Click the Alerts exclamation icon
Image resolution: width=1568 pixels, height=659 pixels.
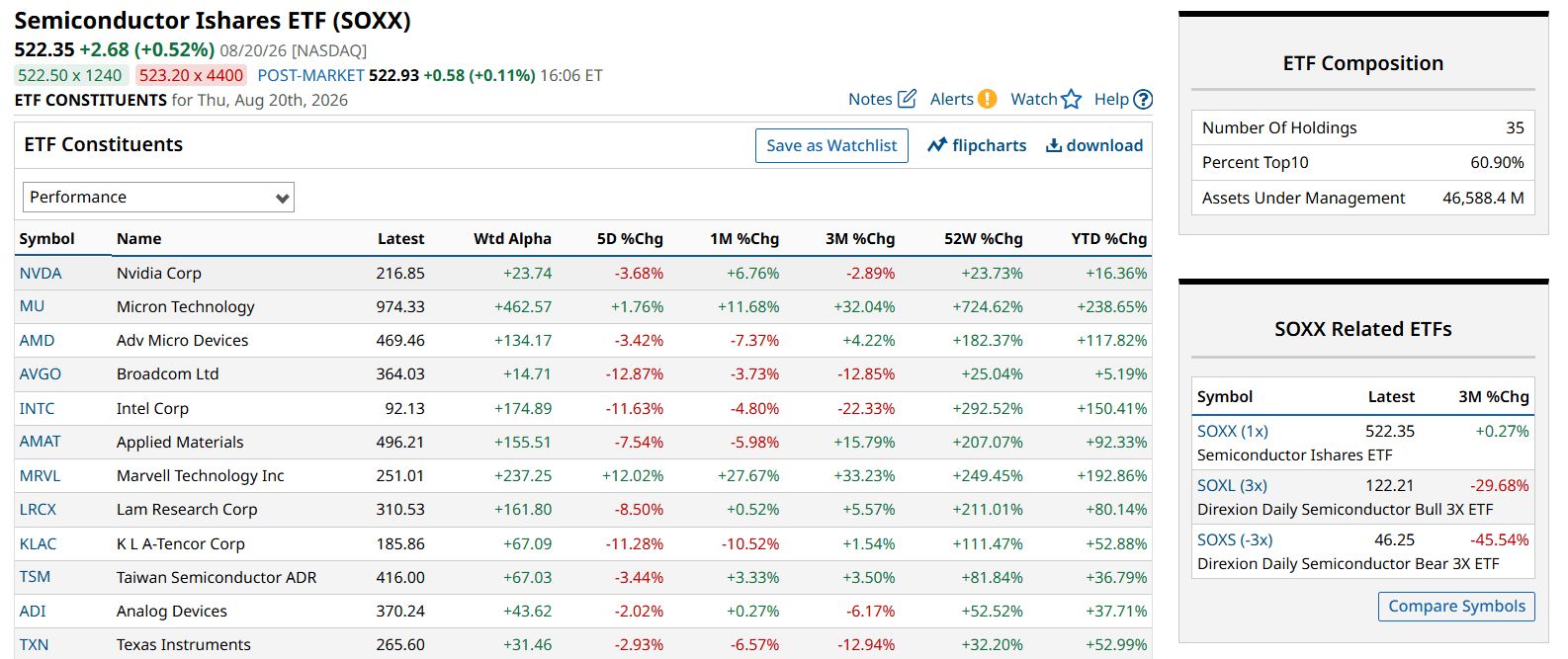[x=987, y=99]
